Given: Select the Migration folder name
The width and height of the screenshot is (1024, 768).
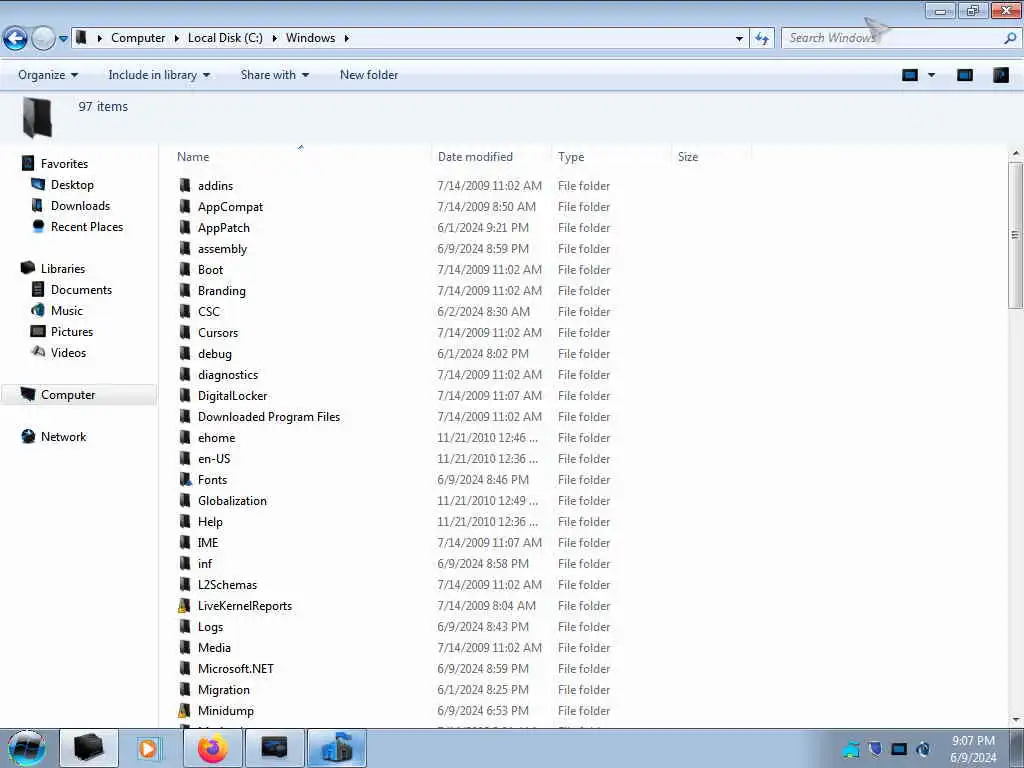Looking at the screenshot, I should click(x=223, y=690).
